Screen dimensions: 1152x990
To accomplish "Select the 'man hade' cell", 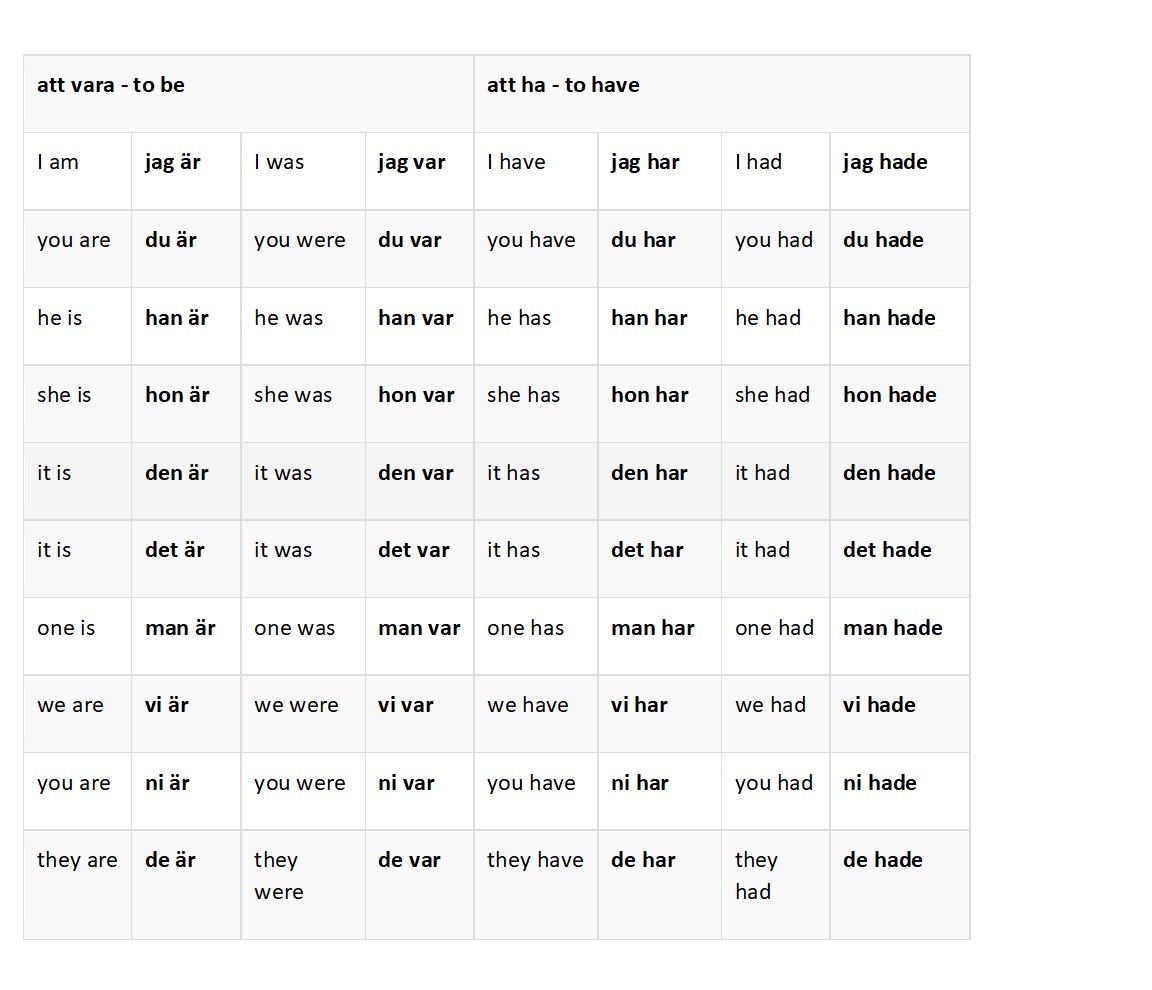I will click(900, 636).
